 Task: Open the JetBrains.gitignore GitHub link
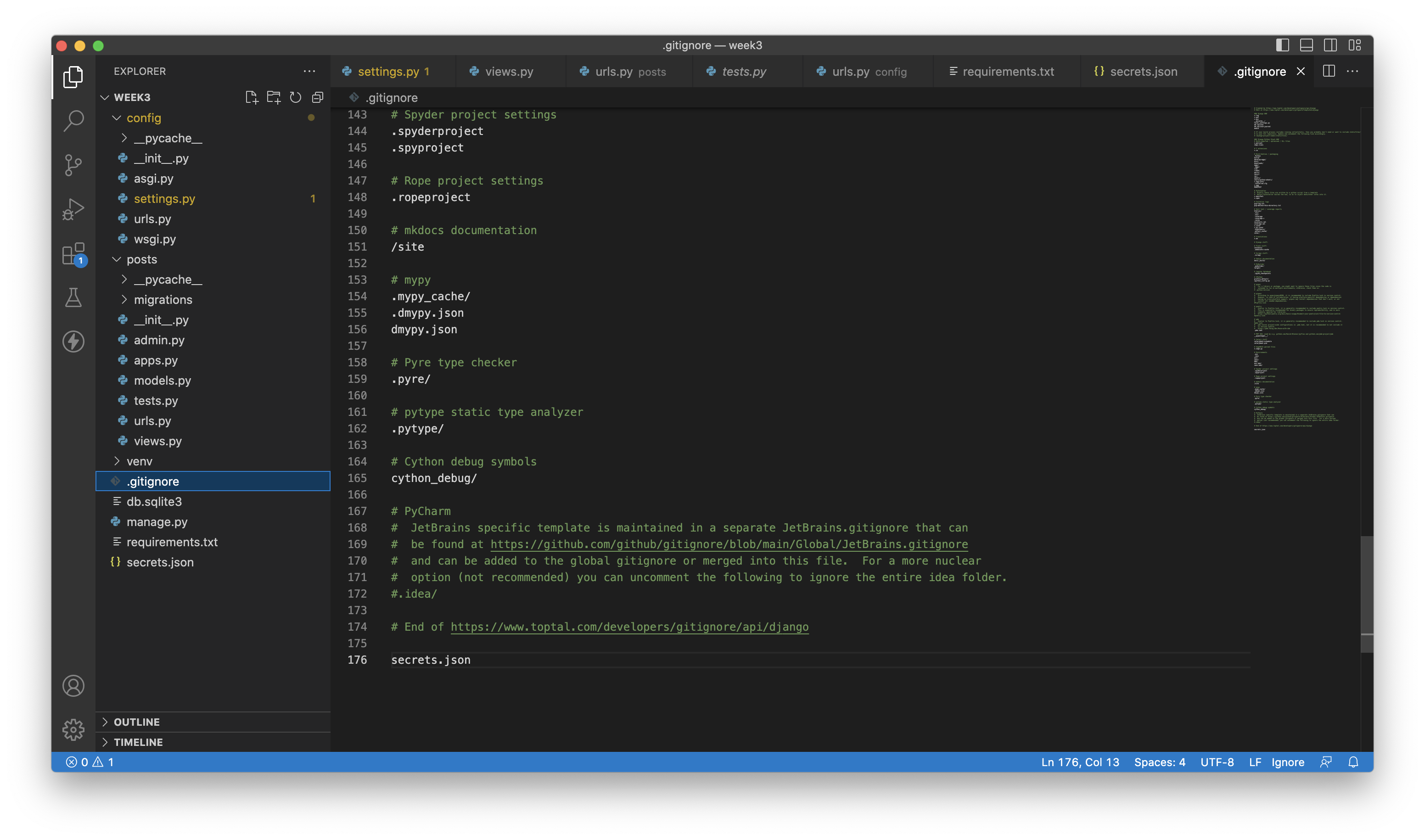(728, 544)
